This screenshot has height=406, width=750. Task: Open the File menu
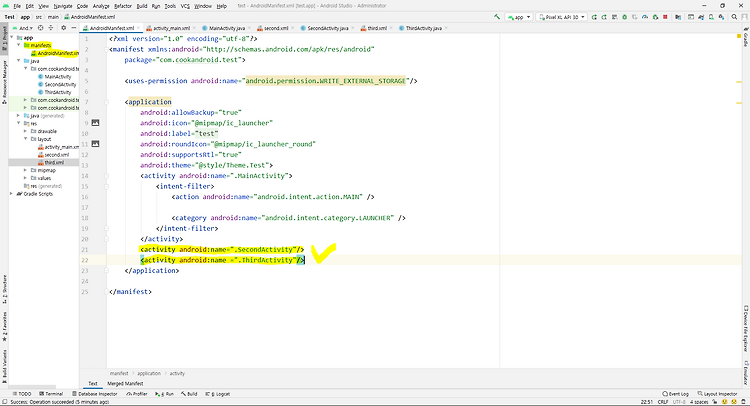tap(17, 6)
